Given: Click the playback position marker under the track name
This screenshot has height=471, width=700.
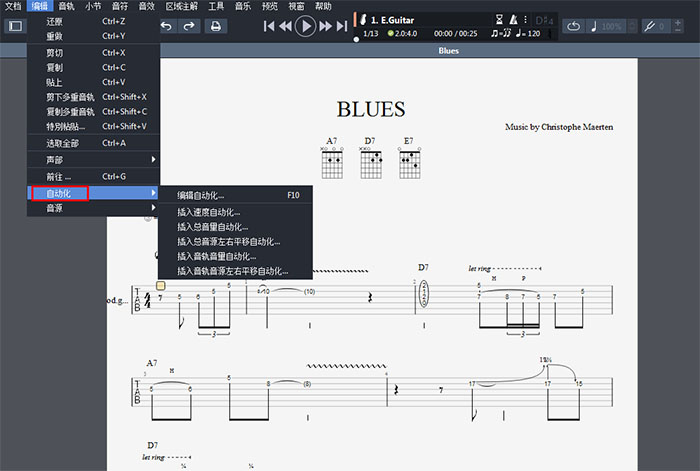Looking at the screenshot, I should click(x=356, y=41).
